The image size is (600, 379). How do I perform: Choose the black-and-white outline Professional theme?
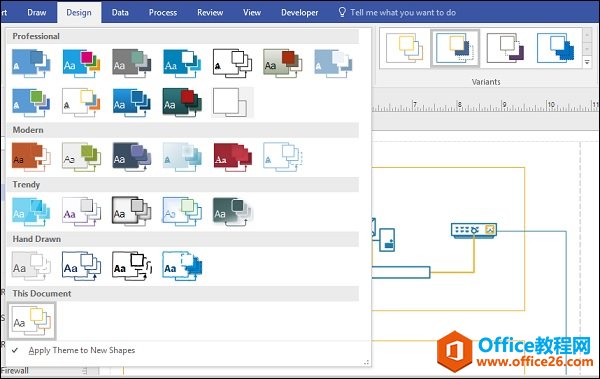pyautogui.click(x=232, y=63)
